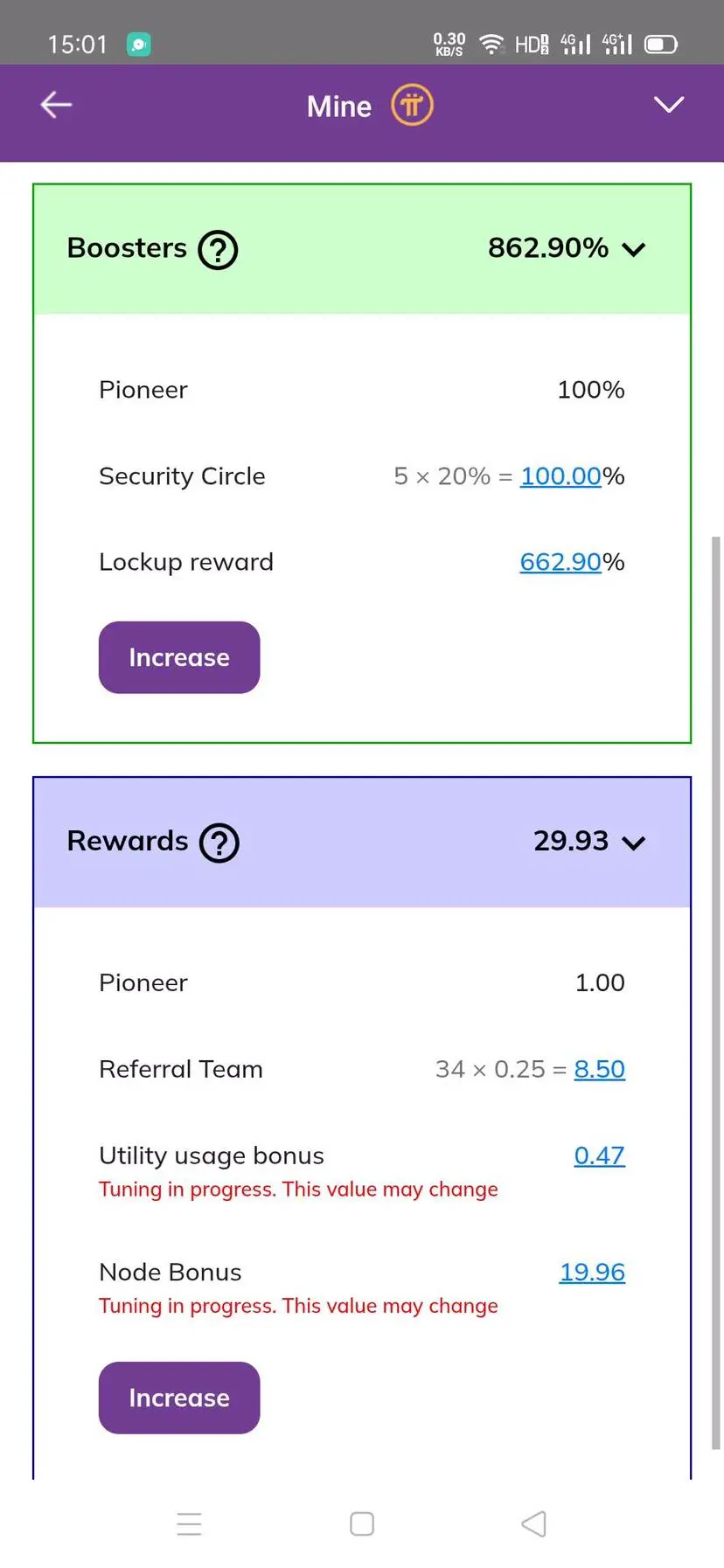Tap the Pi coin logo icon

click(x=412, y=106)
